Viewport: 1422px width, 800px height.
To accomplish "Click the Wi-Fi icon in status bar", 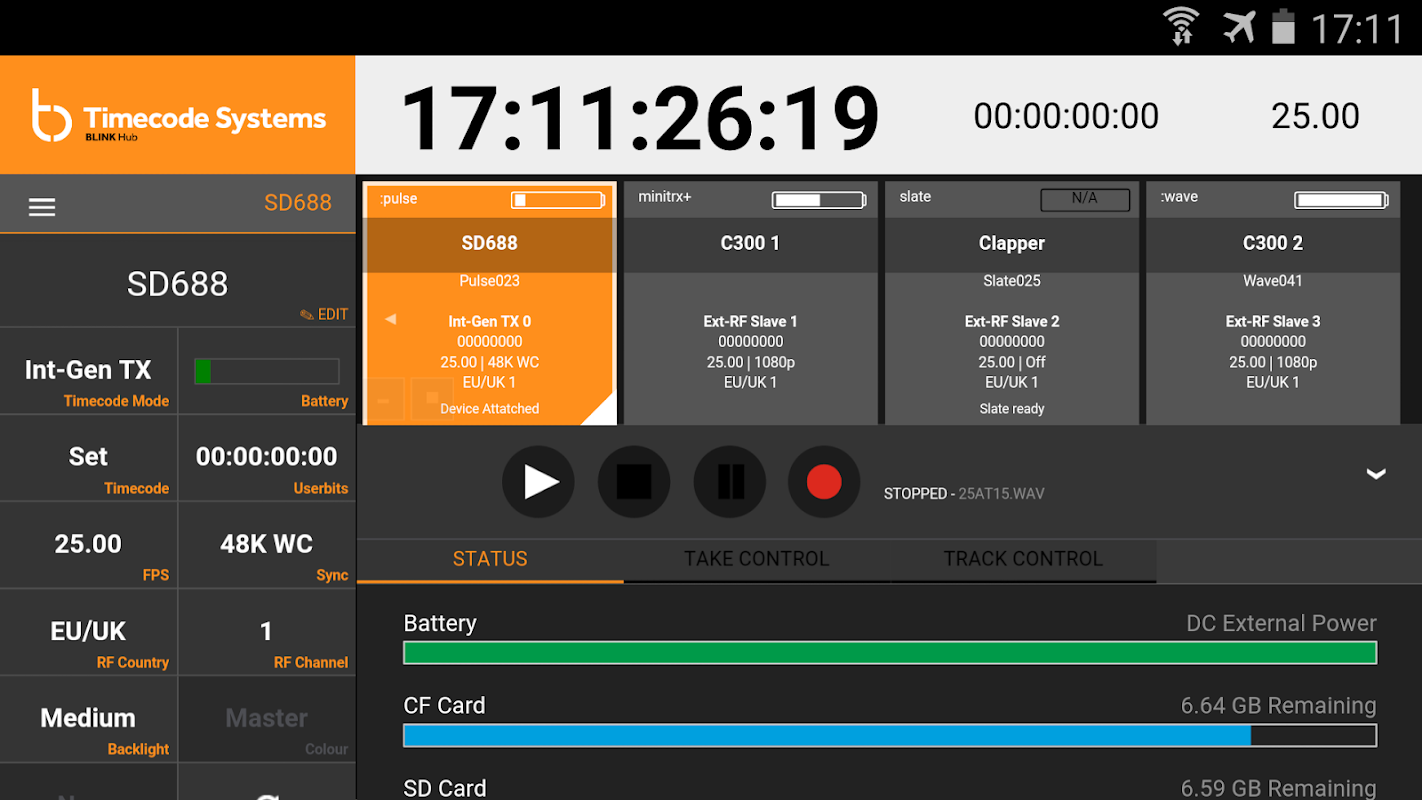I will [x=1181, y=26].
